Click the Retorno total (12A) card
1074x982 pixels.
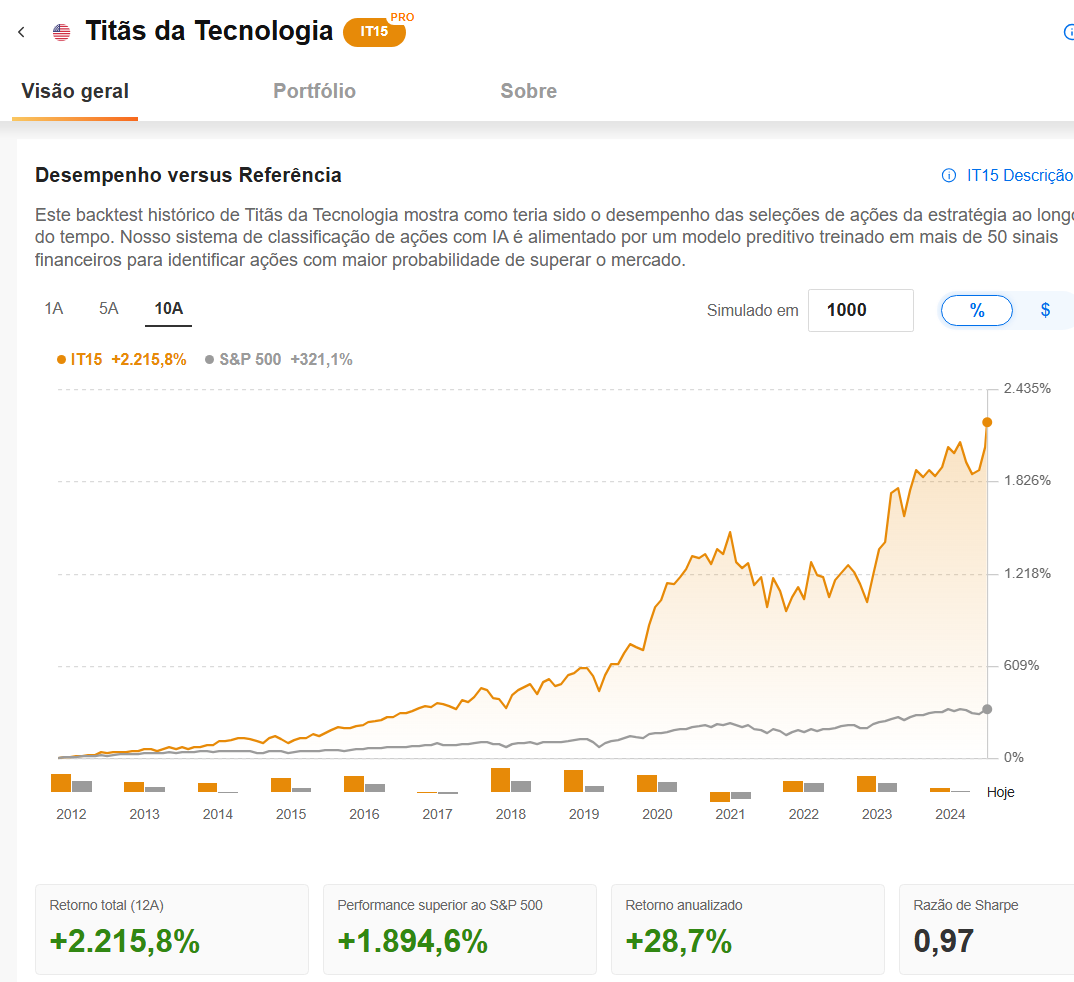click(172, 929)
